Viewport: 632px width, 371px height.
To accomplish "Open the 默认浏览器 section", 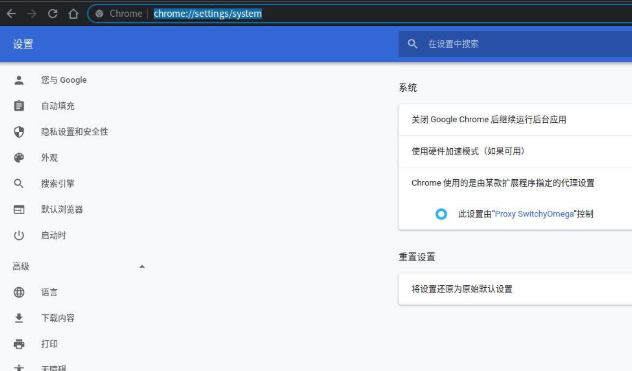I will tap(62, 209).
